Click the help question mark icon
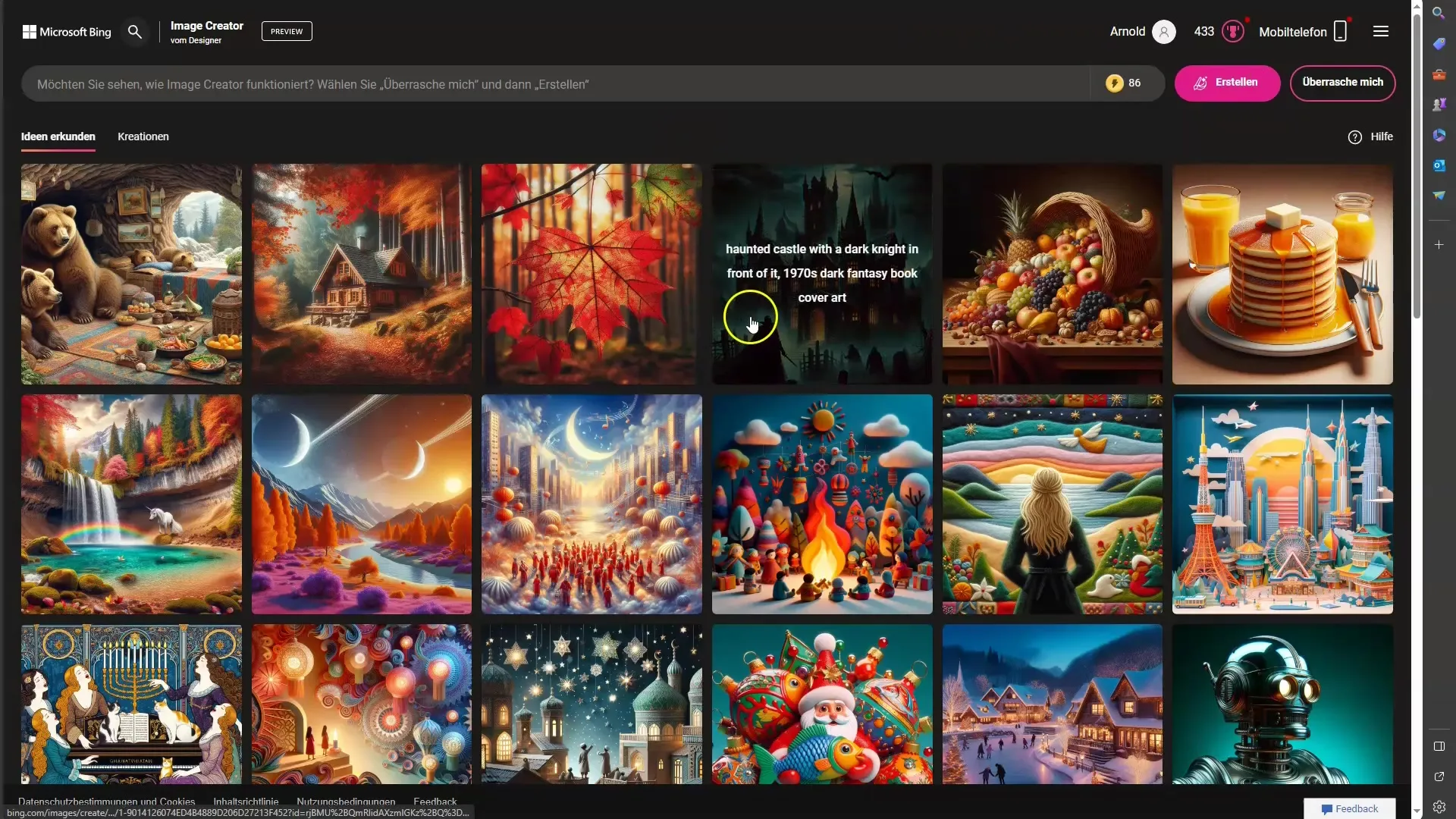This screenshot has width=1456, height=819. tap(1355, 136)
